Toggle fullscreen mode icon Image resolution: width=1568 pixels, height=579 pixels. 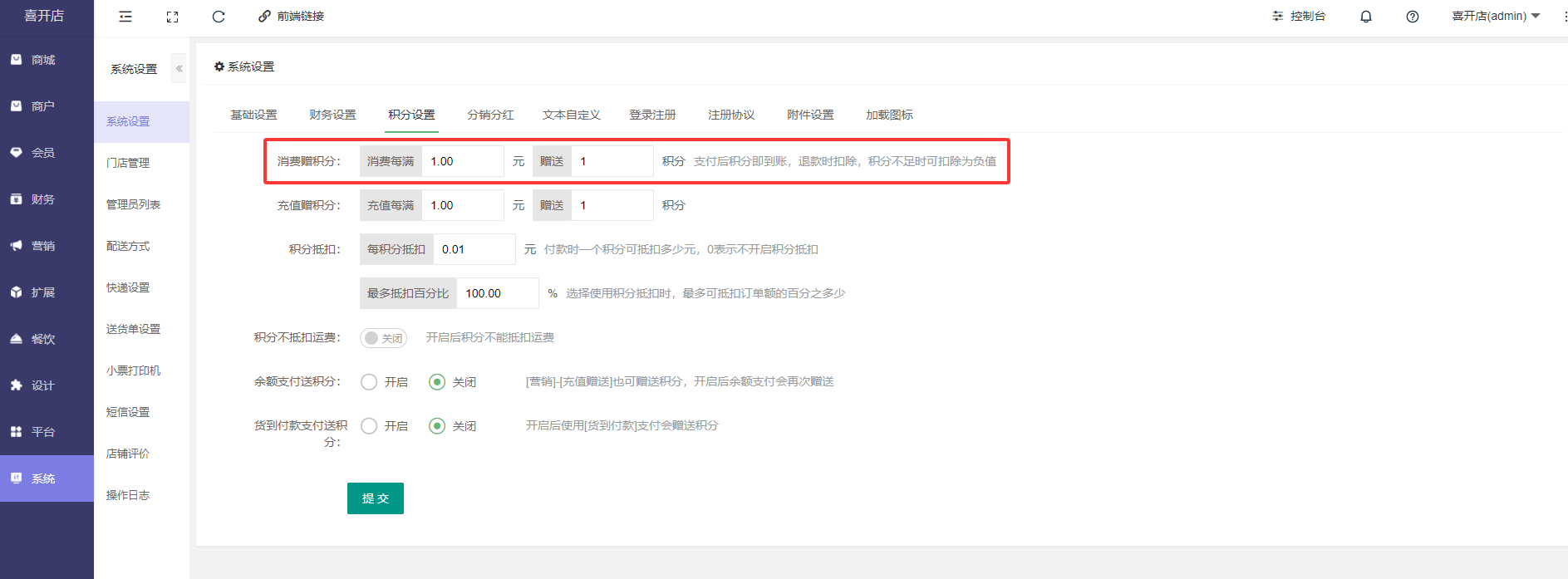(172, 17)
